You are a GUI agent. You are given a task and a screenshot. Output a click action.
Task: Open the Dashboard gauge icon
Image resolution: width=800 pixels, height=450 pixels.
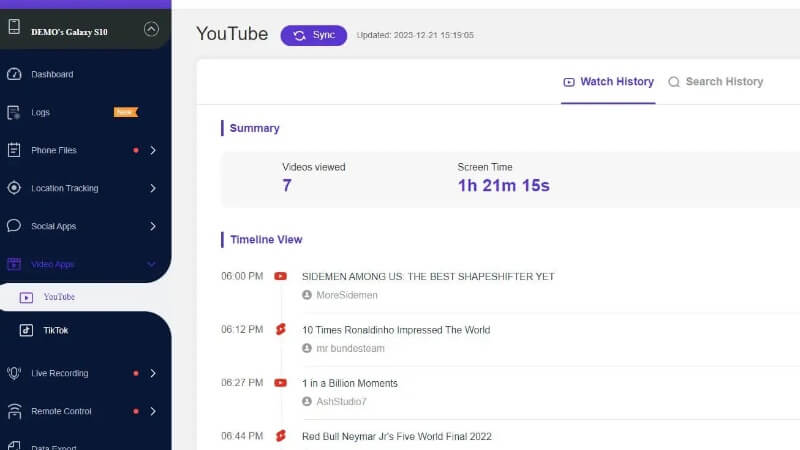14,74
